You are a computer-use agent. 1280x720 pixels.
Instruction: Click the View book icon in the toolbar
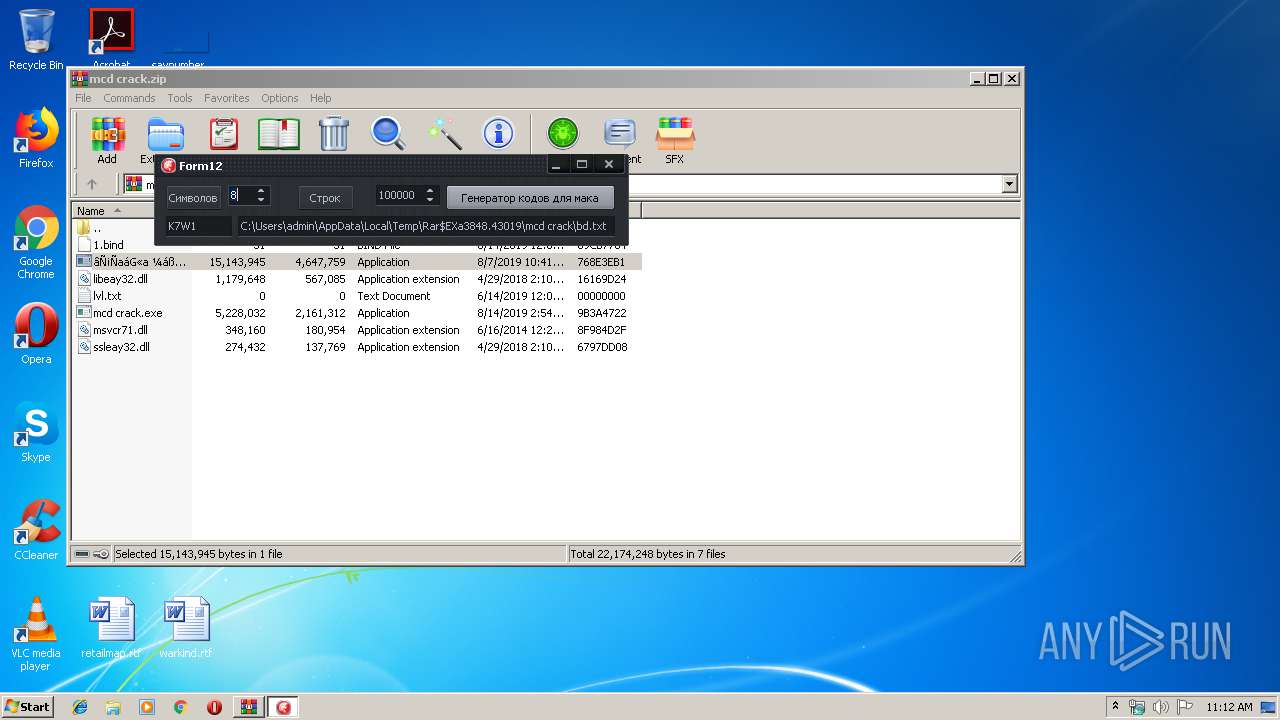279,134
